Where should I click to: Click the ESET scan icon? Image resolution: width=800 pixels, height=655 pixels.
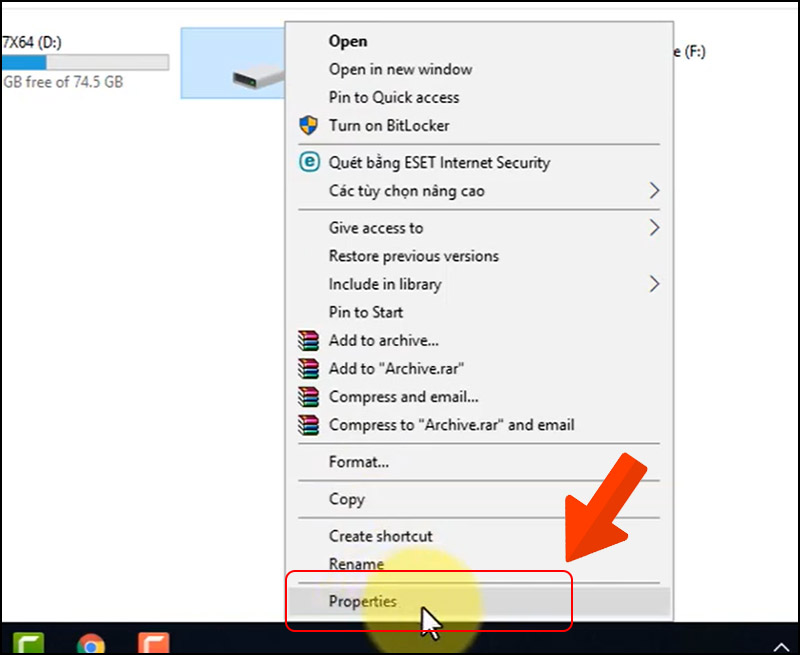pyautogui.click(x=309, y=162)
